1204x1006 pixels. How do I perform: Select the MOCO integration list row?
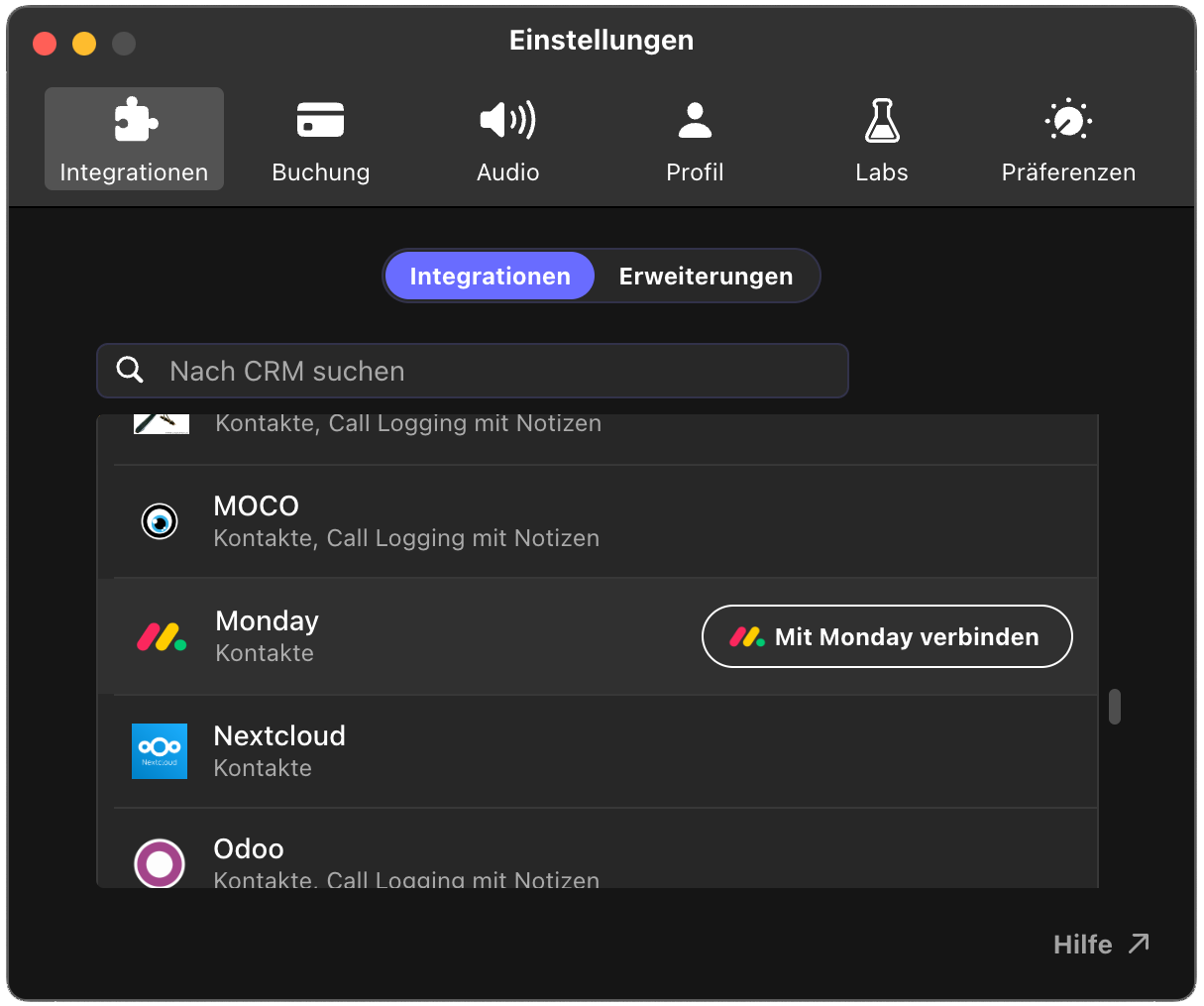(598, 521)
